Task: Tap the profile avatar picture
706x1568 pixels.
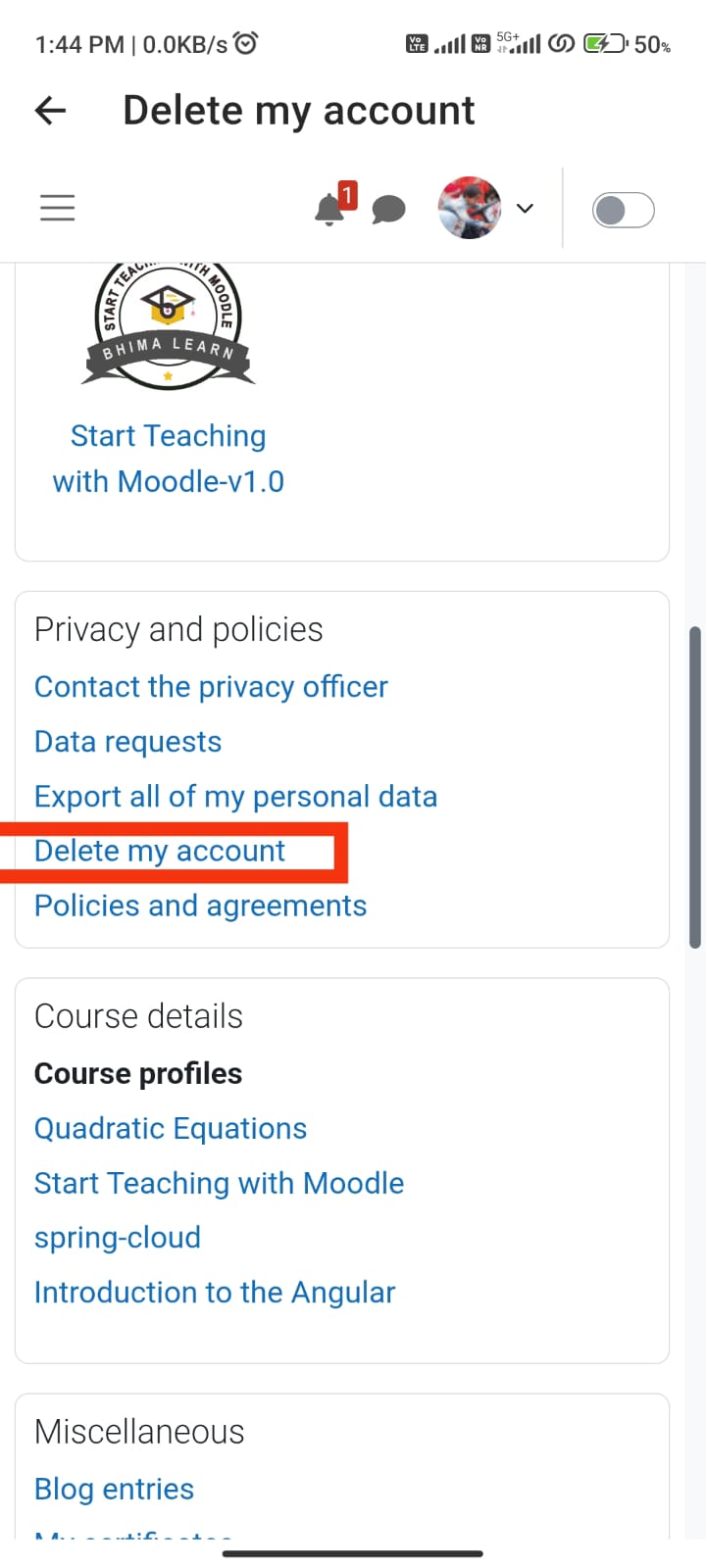Action: pyautogui.click(x=469, y=208)
